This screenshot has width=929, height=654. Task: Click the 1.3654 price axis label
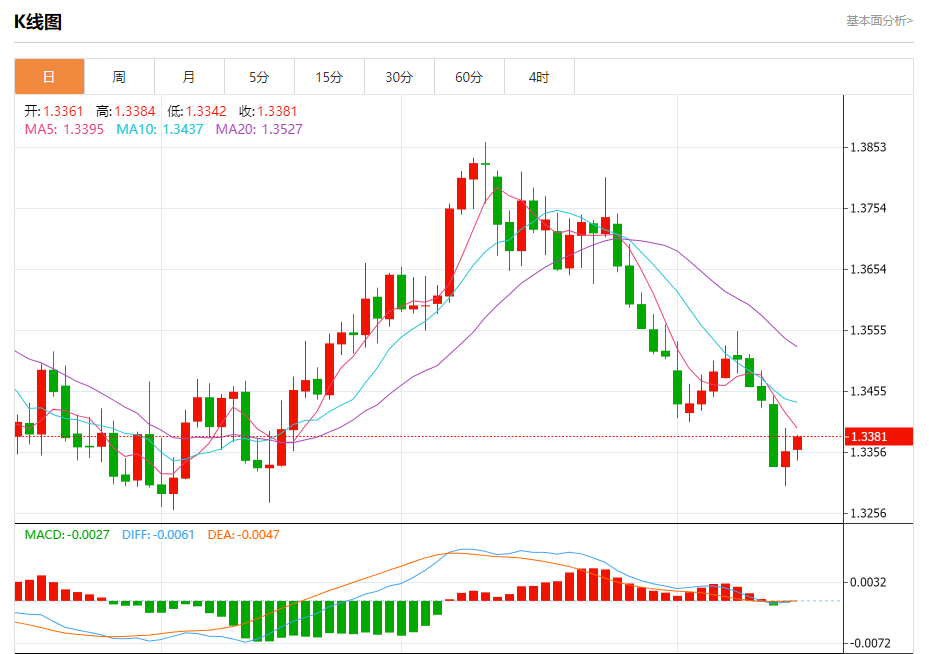pos(868,269)
